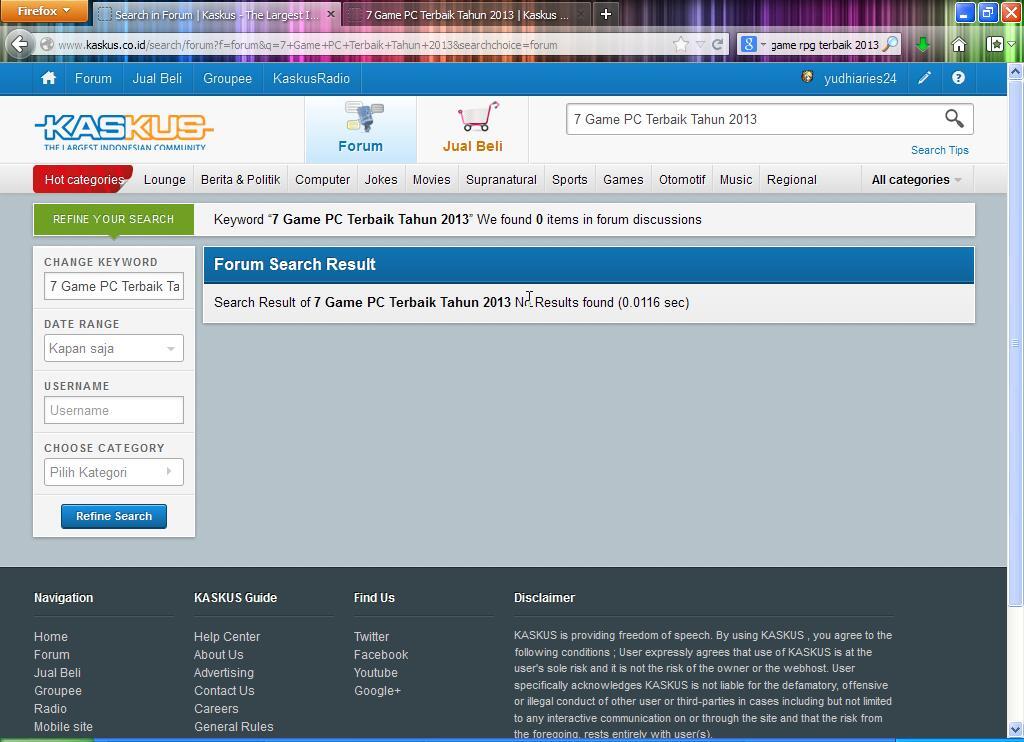
Task: Open Jual Beli in the top navbar
Action: coord(157,78)
